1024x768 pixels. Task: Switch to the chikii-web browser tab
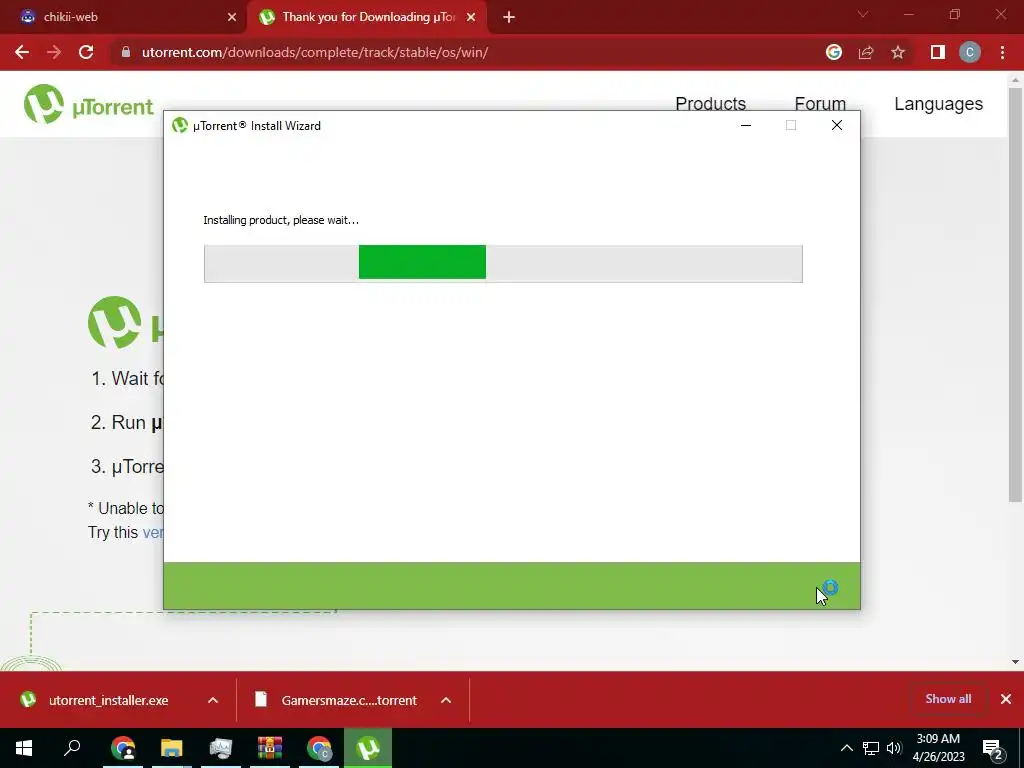[124, 17]
